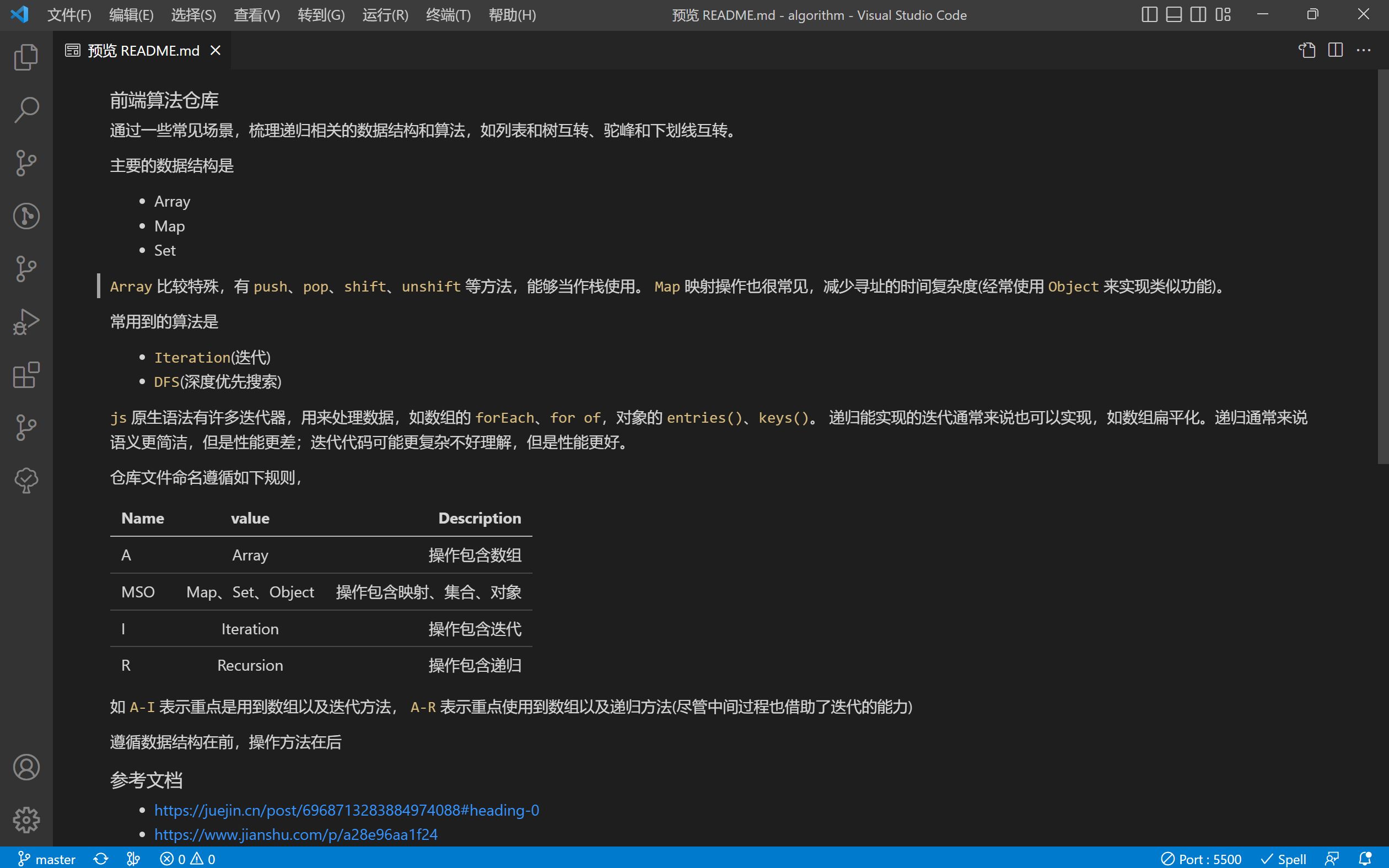Open the 转到(G) menu
Viewport: 1389px width, 868px height.
tap(321, 15)
